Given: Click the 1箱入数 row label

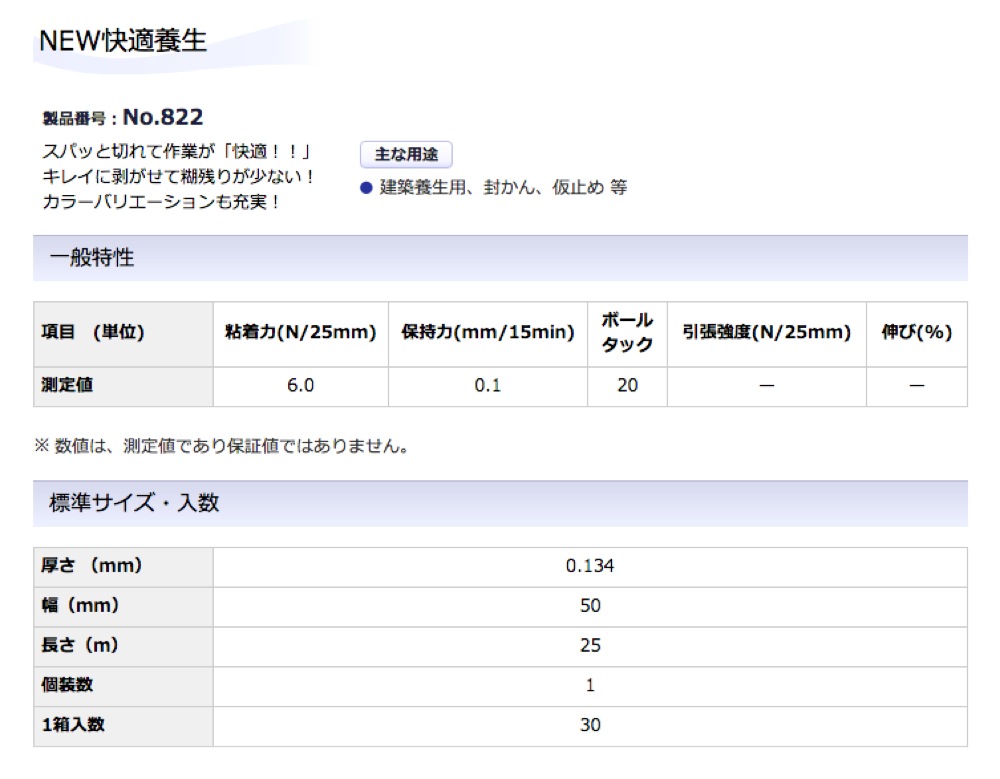Looking at the screenshot, I should (x=72, y=725).
